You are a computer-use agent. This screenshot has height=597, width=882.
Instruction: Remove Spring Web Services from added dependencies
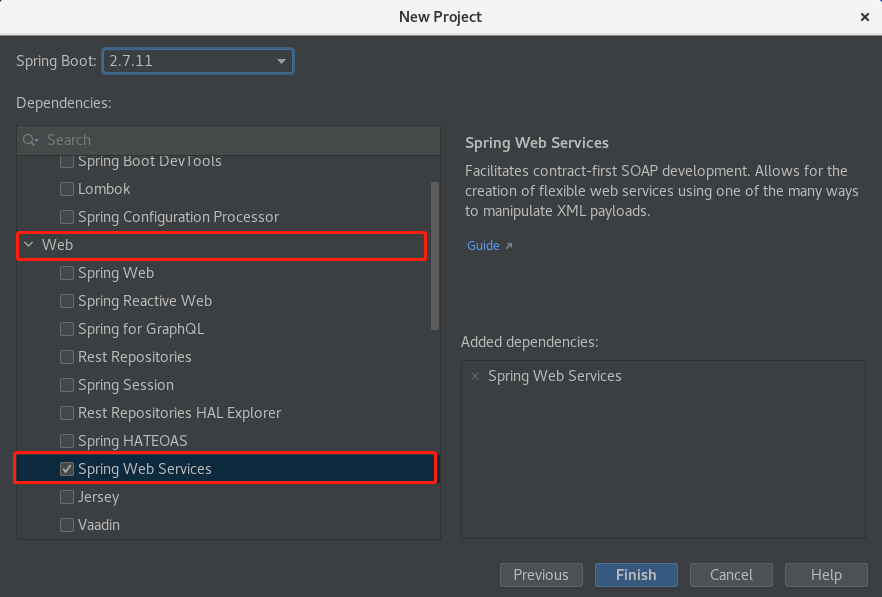click(475, 376)
